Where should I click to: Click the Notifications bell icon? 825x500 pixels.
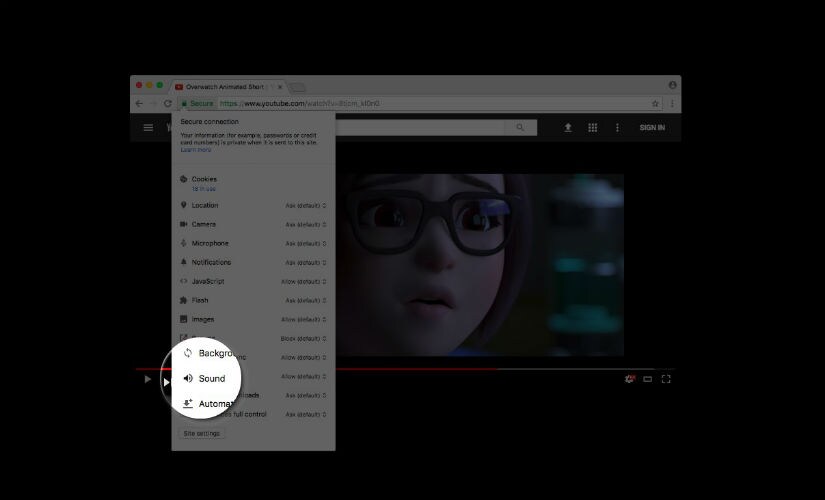tap(184, 262)
